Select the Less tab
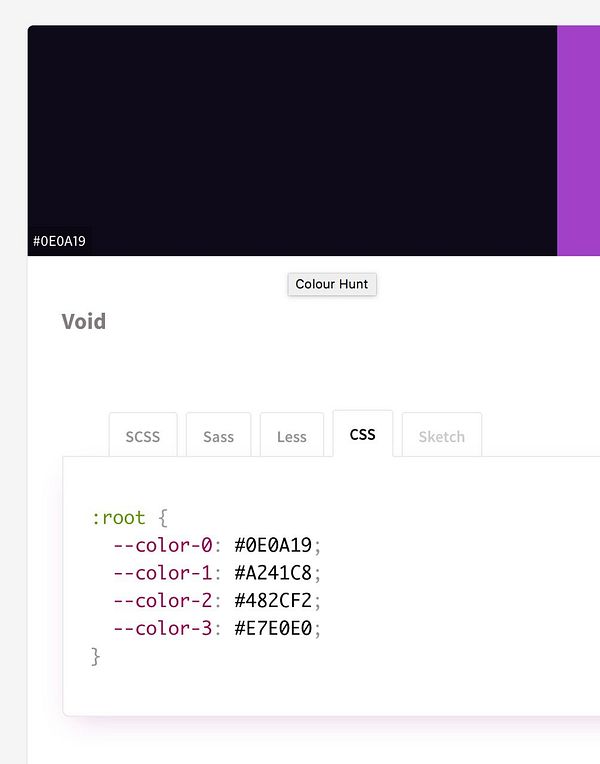Screen dimensions: 600x764 pyautogui.click(x=292, y=436)
